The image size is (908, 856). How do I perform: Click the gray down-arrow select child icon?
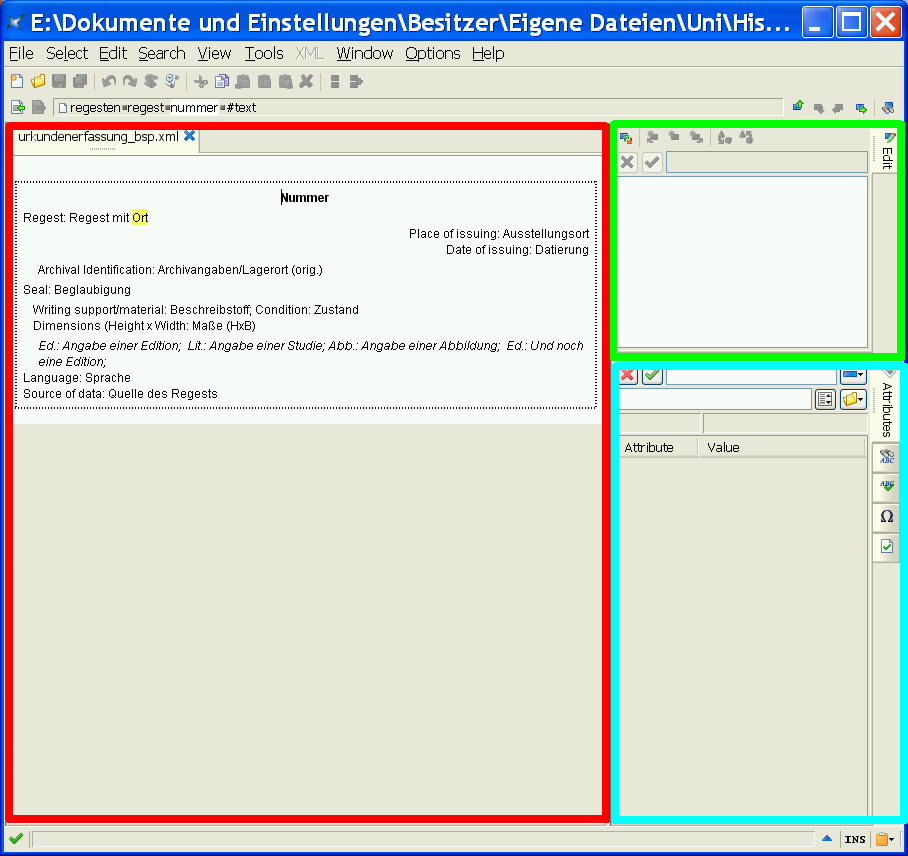tap(819, 108)
